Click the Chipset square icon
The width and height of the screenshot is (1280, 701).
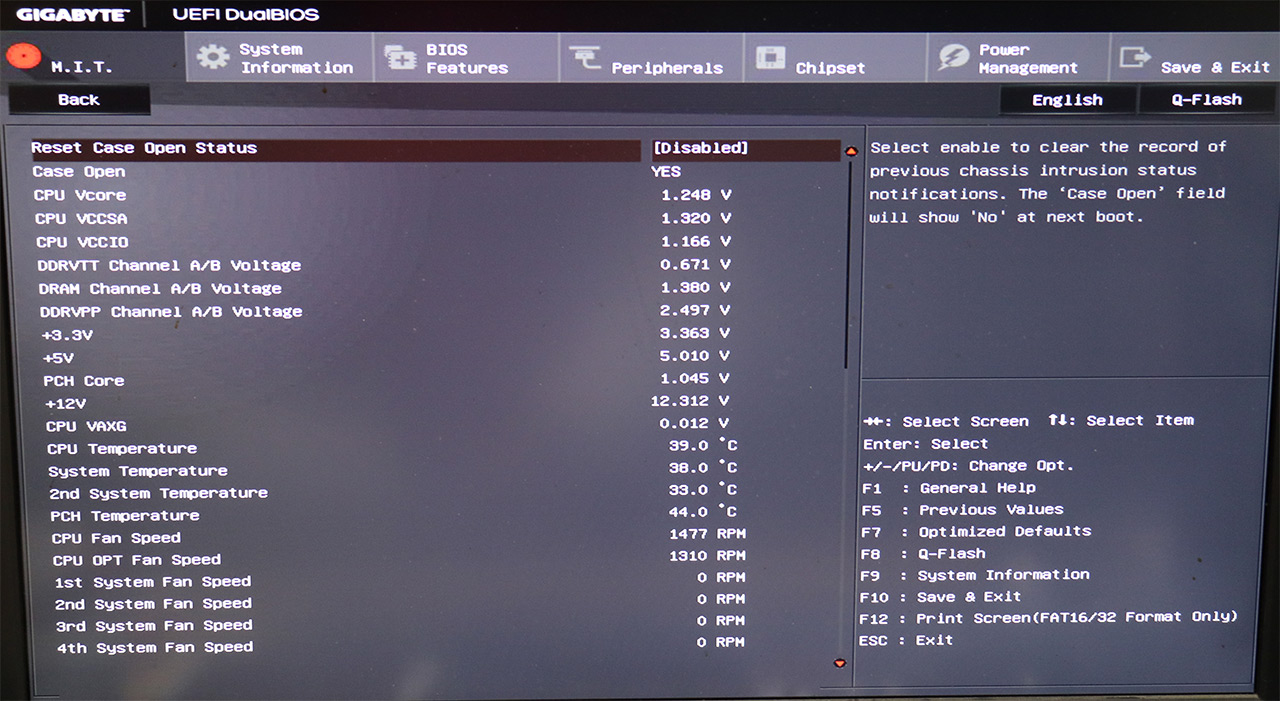[770, 58]
